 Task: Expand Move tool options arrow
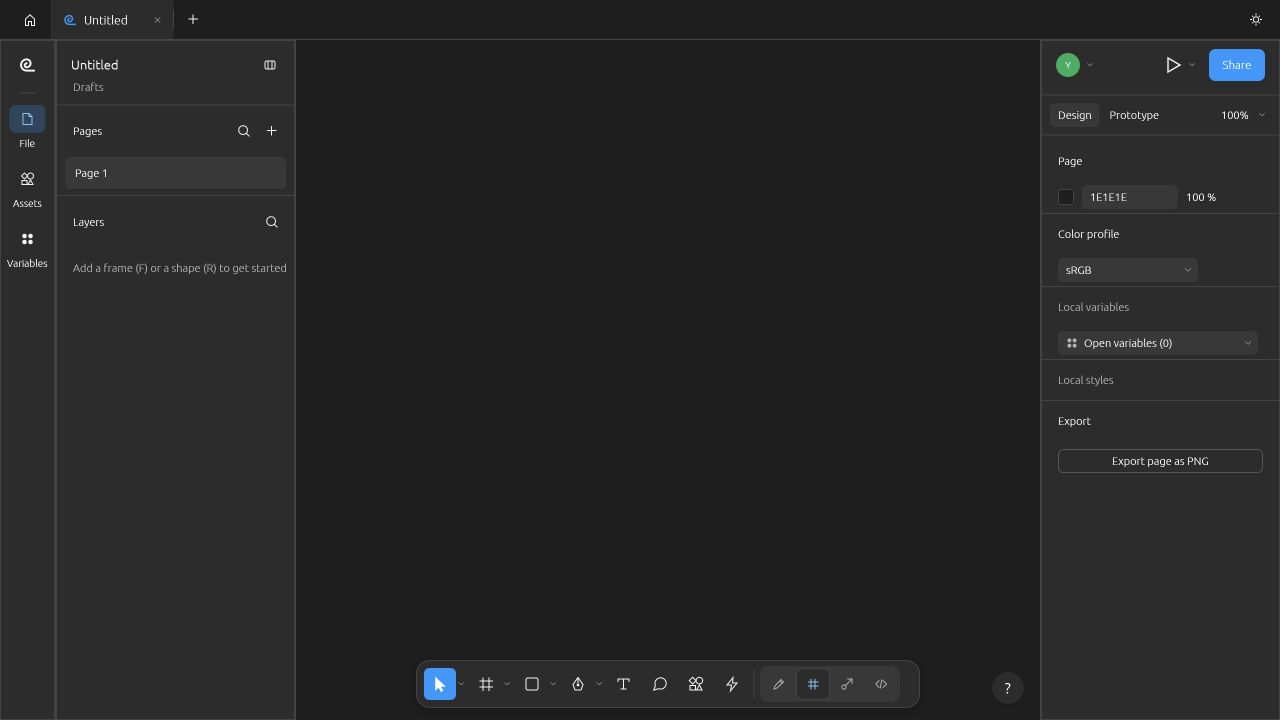tap(461, 684)
